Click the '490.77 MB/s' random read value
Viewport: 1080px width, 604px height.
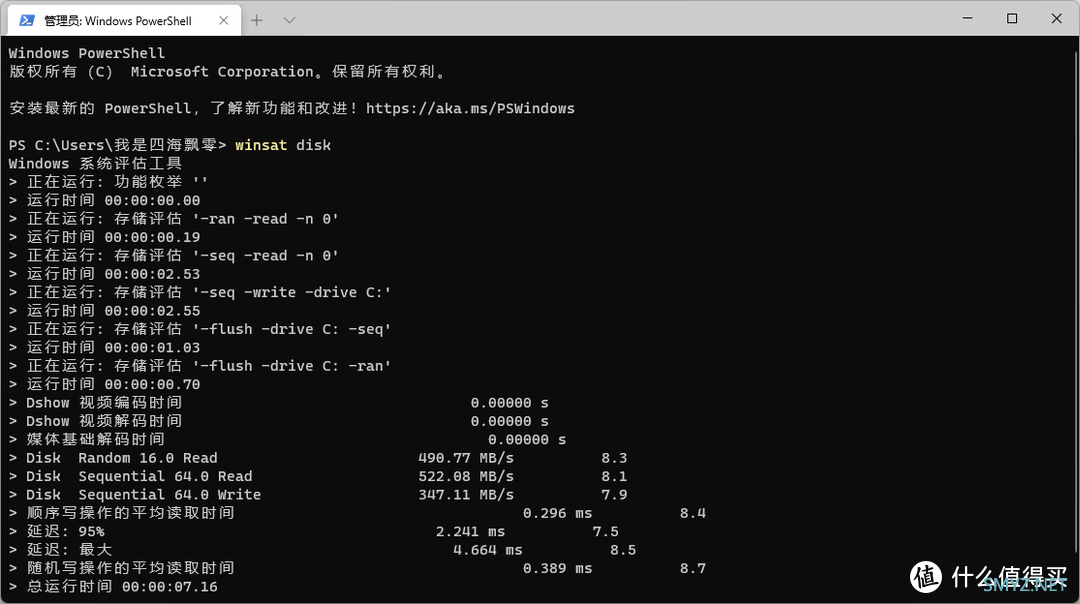[x=466, y=458]
